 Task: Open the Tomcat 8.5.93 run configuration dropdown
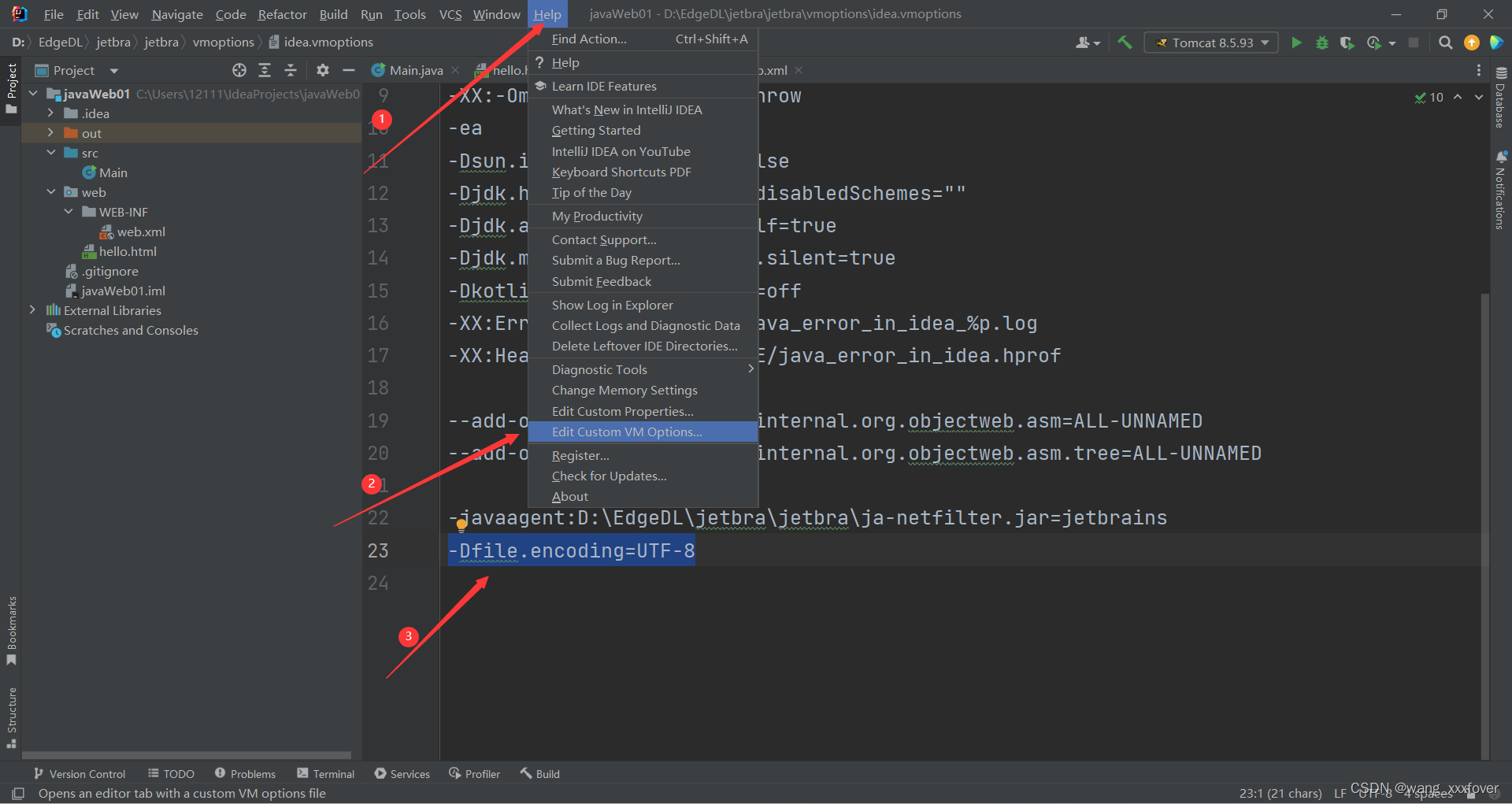point(1212,43)
